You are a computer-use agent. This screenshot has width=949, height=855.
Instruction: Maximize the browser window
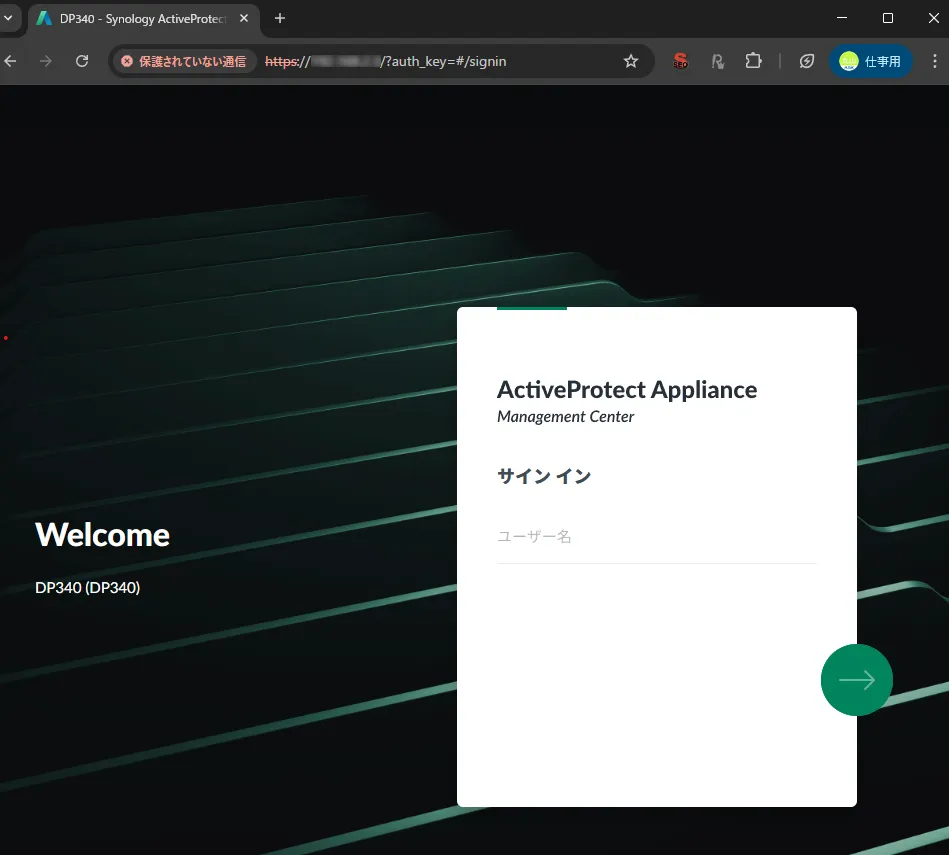888,18
